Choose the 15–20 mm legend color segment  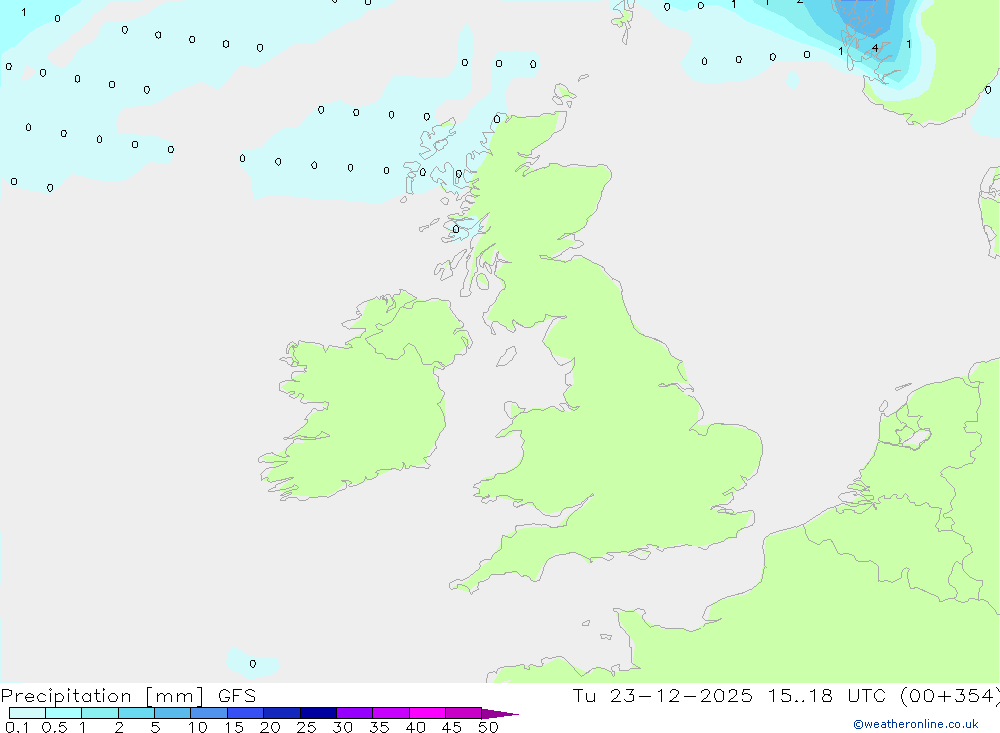pos(246,713)
